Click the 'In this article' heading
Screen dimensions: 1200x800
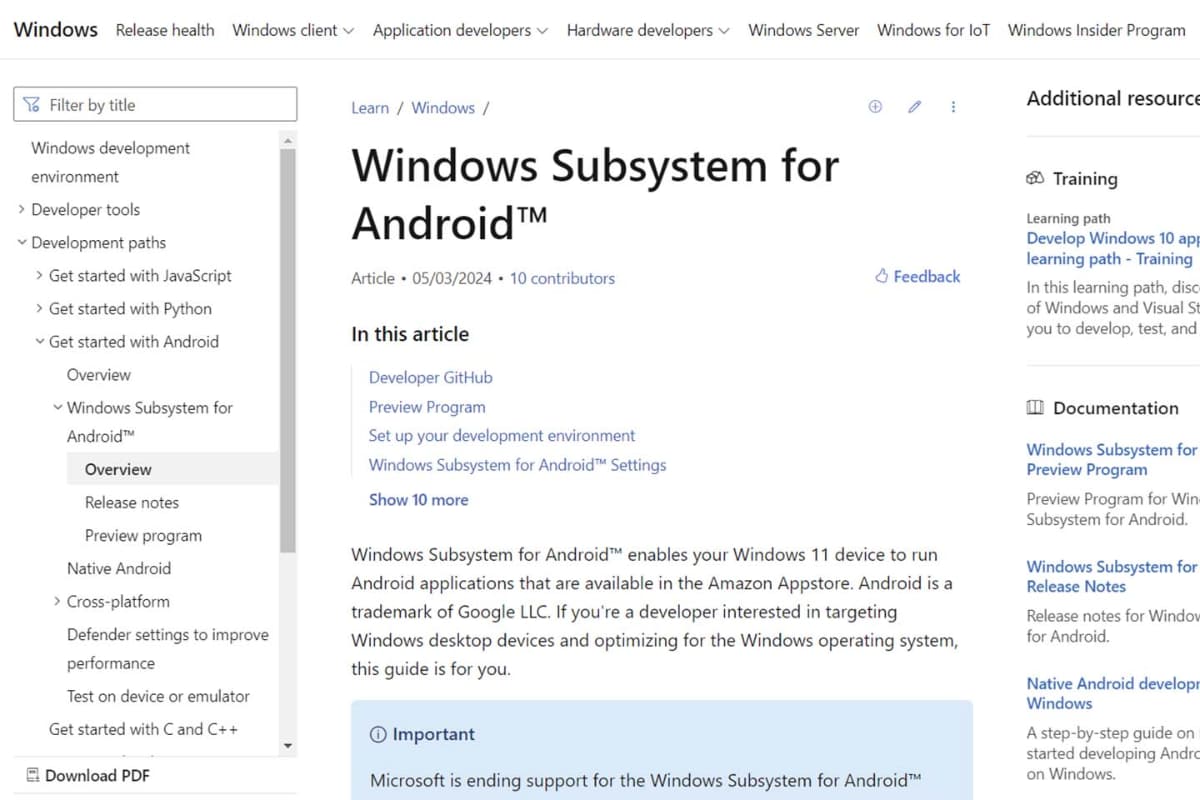click(x=410, y=334)
